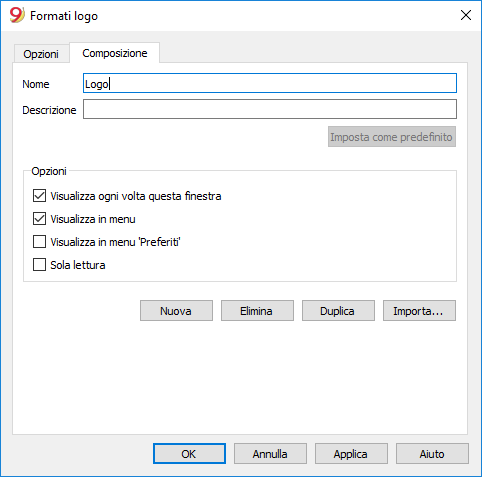Duplicate composition using Duplica button
Screen dimensions: 482x478
click(338, 311)
